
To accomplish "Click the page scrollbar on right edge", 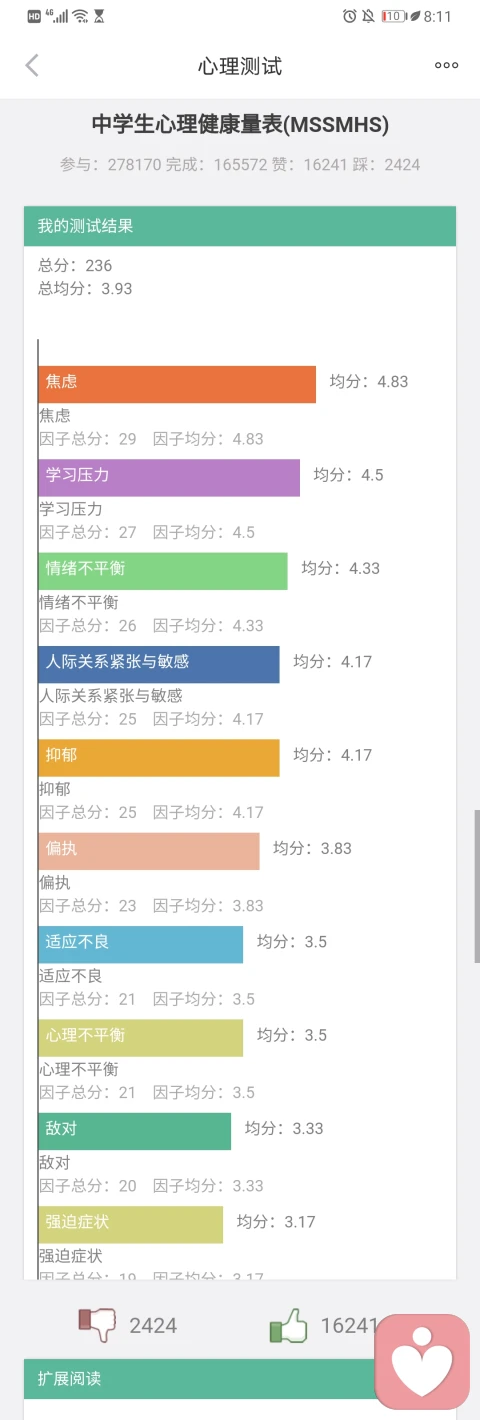I will coord(477,886).
